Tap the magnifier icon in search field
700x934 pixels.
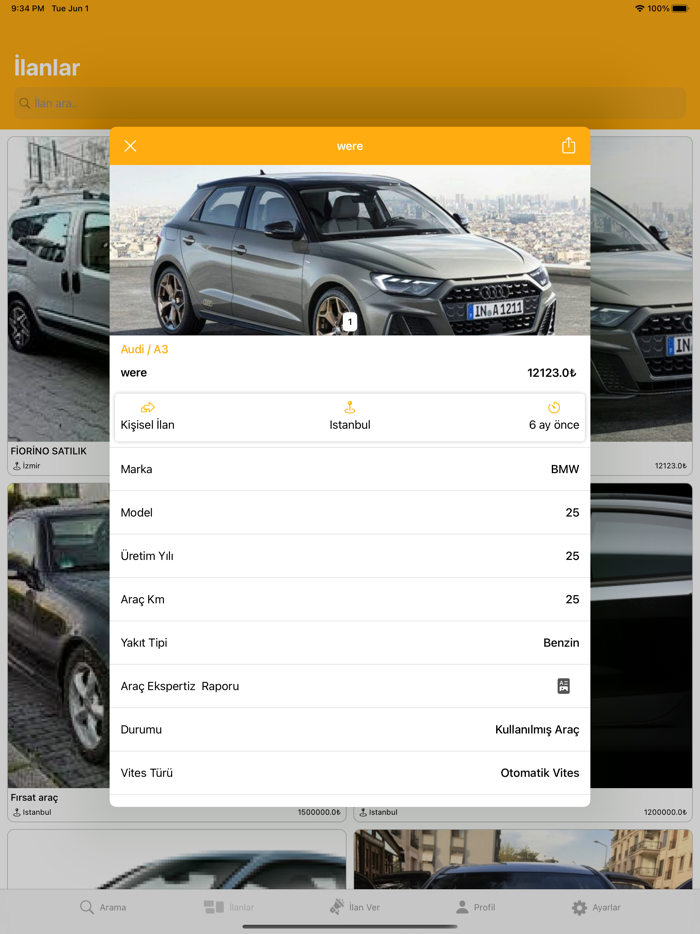24,103
